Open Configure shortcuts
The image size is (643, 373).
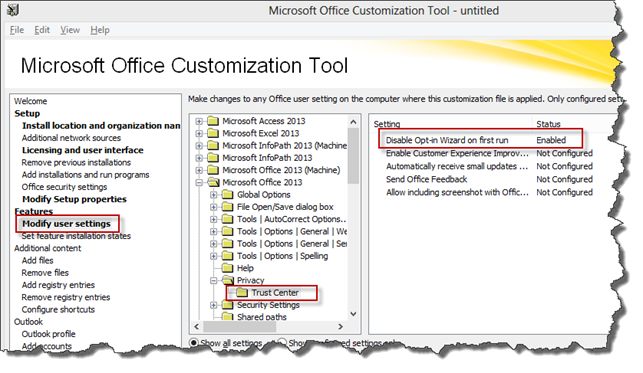pos(58,310)
